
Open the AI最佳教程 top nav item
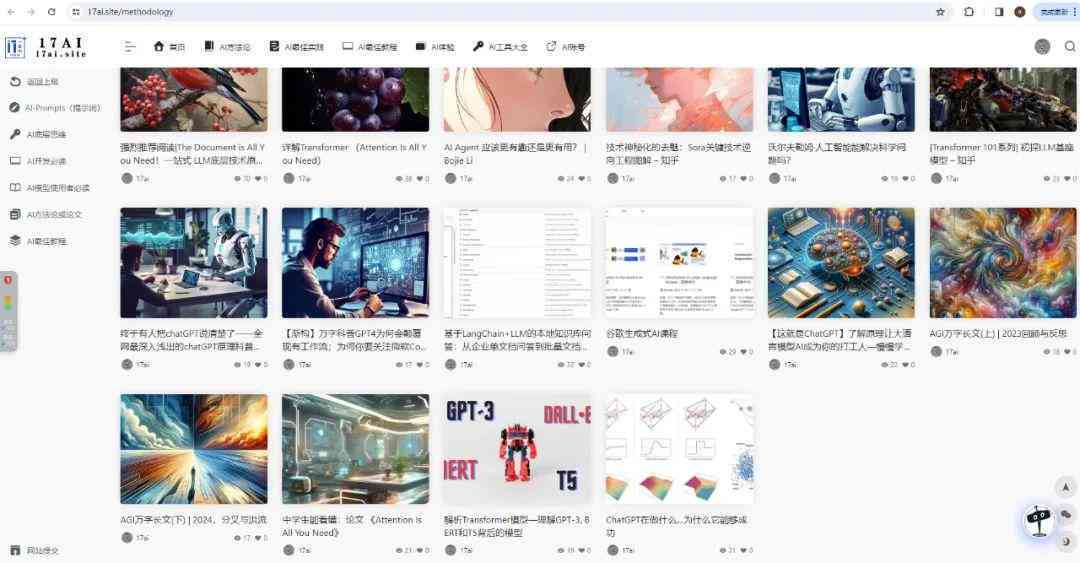click(x=370, y=47)
